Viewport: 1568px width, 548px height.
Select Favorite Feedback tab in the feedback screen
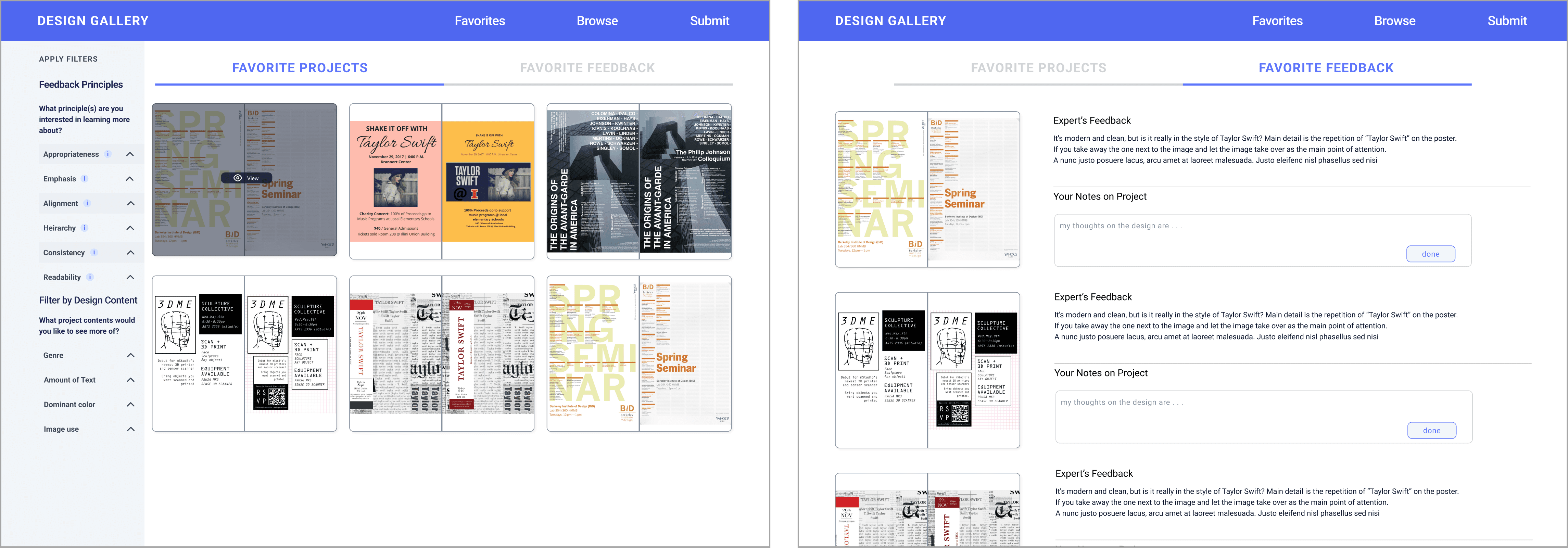click(1326, 68)
